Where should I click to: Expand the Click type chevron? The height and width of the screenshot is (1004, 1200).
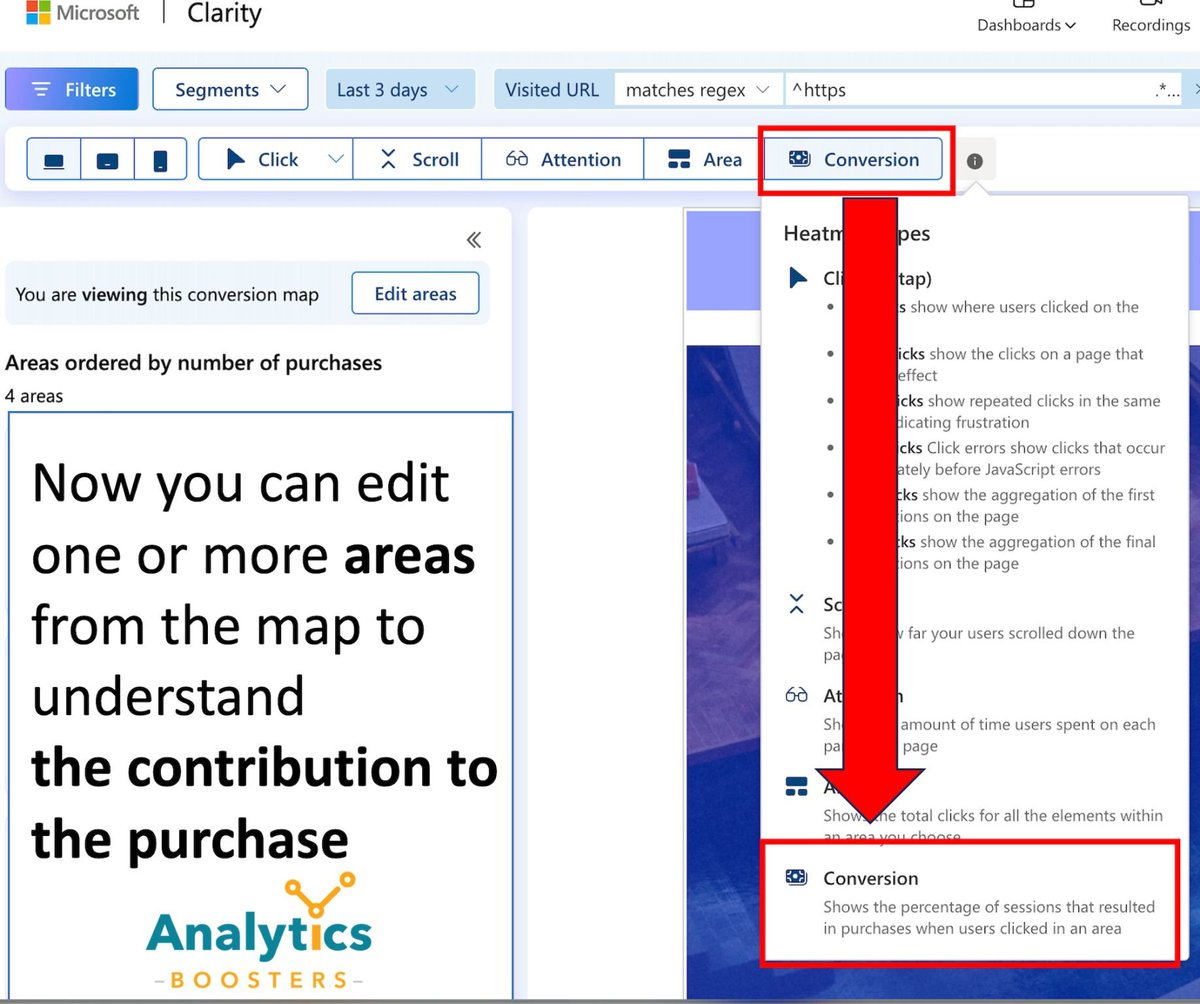337,160
